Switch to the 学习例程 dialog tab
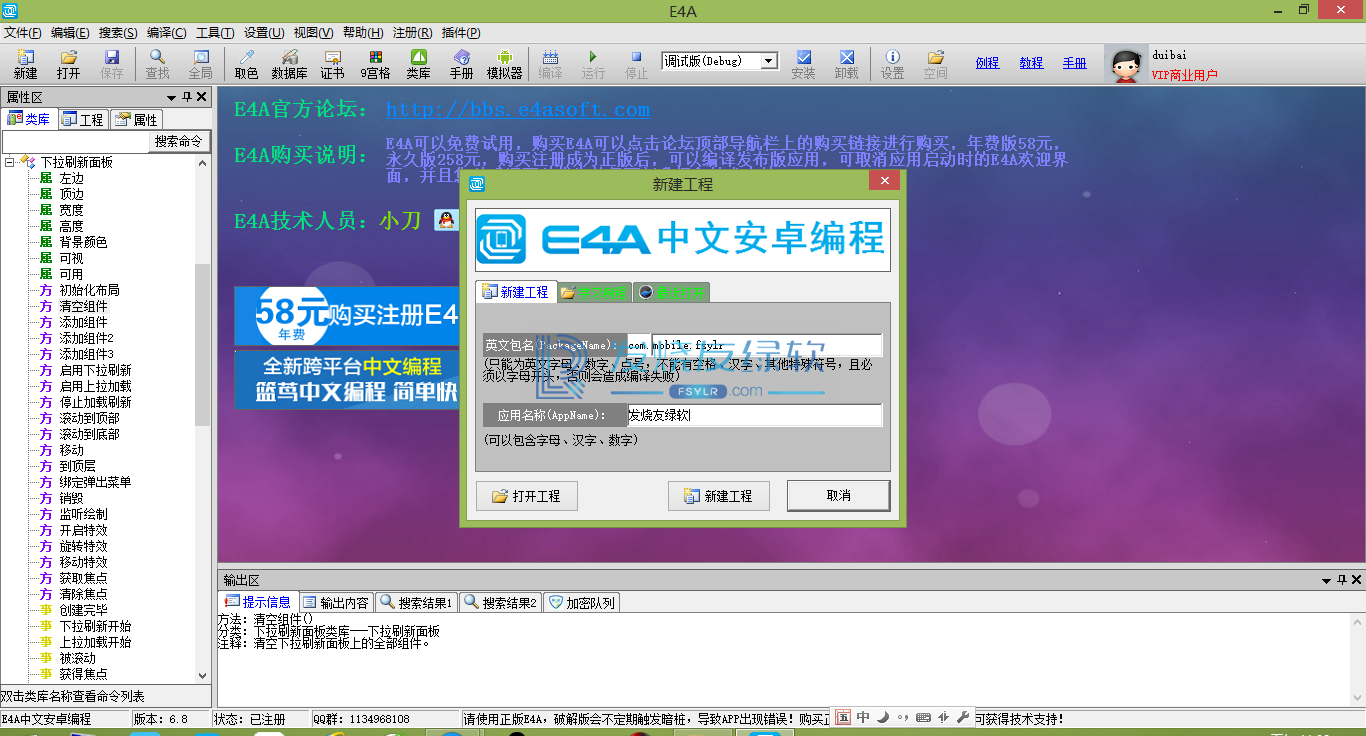Screen dimensions: 1366x736 coord(594,292)
